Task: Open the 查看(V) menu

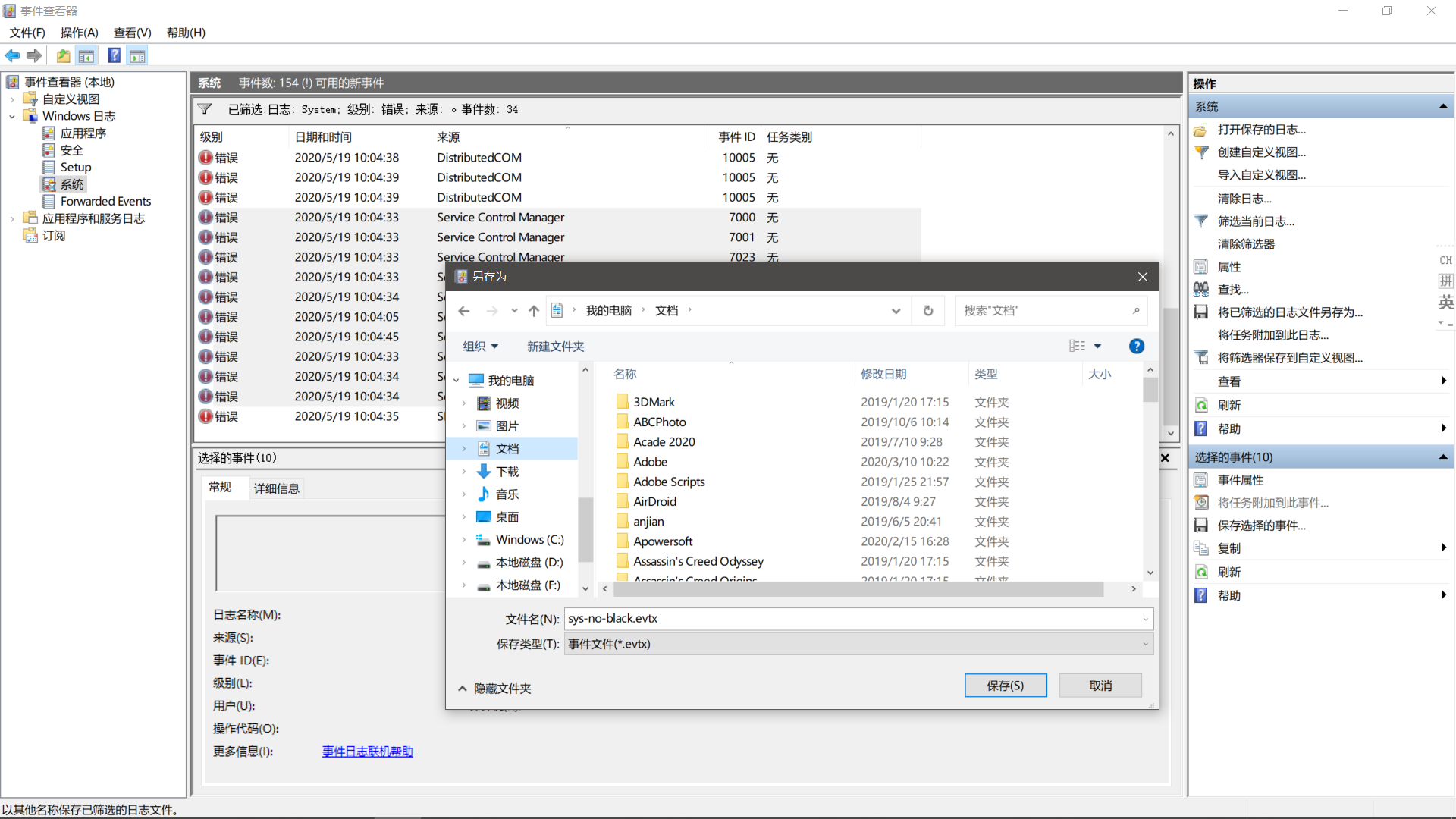Action: [x=132, y=33]
